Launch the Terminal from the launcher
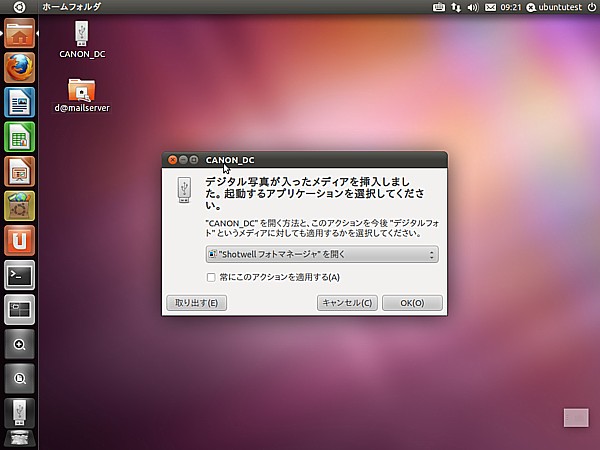Image resolution: width=600 pixels, height=450 pixels. click(20, 275)
